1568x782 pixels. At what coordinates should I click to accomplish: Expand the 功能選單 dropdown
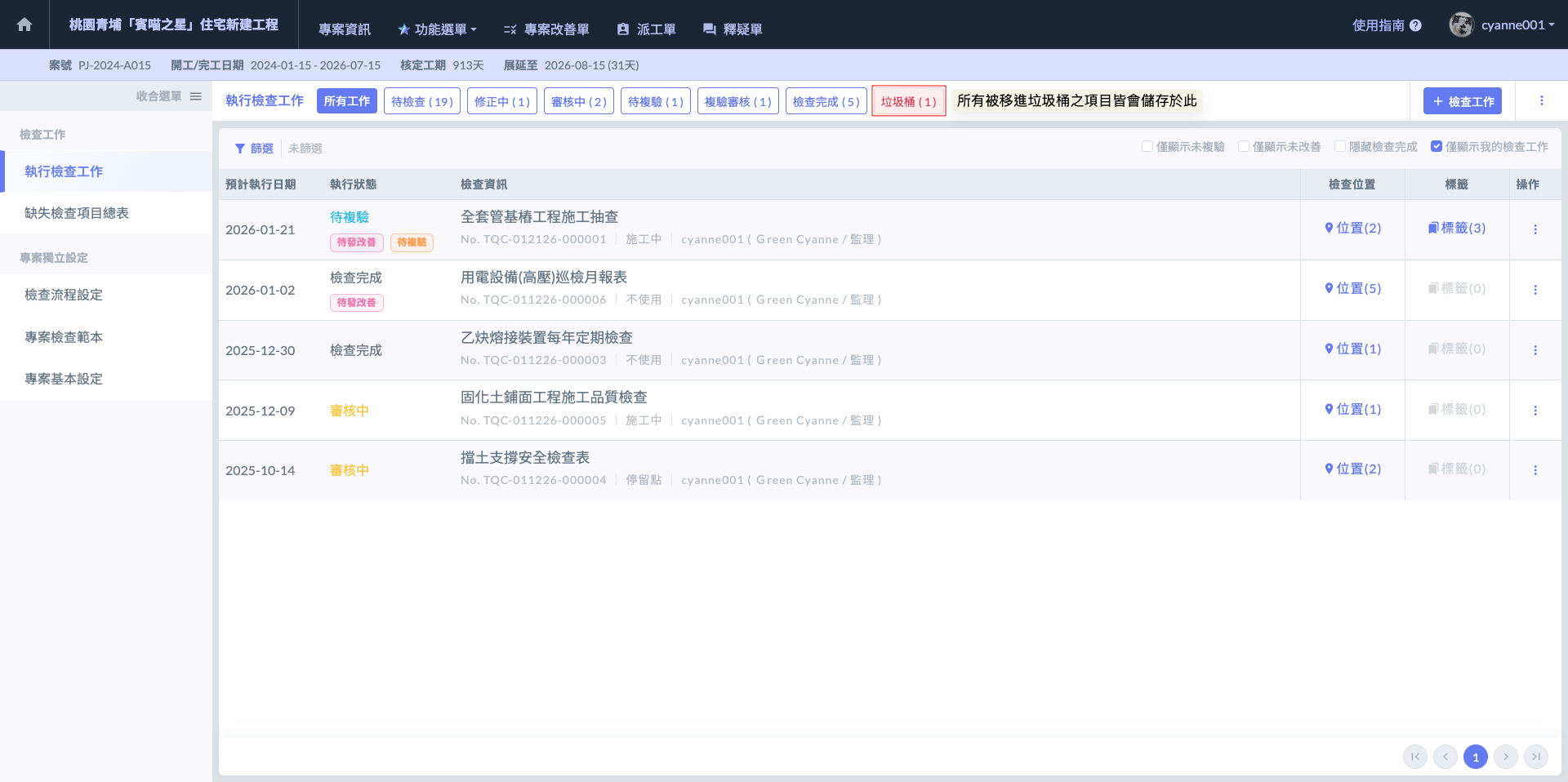pos(437,29)
